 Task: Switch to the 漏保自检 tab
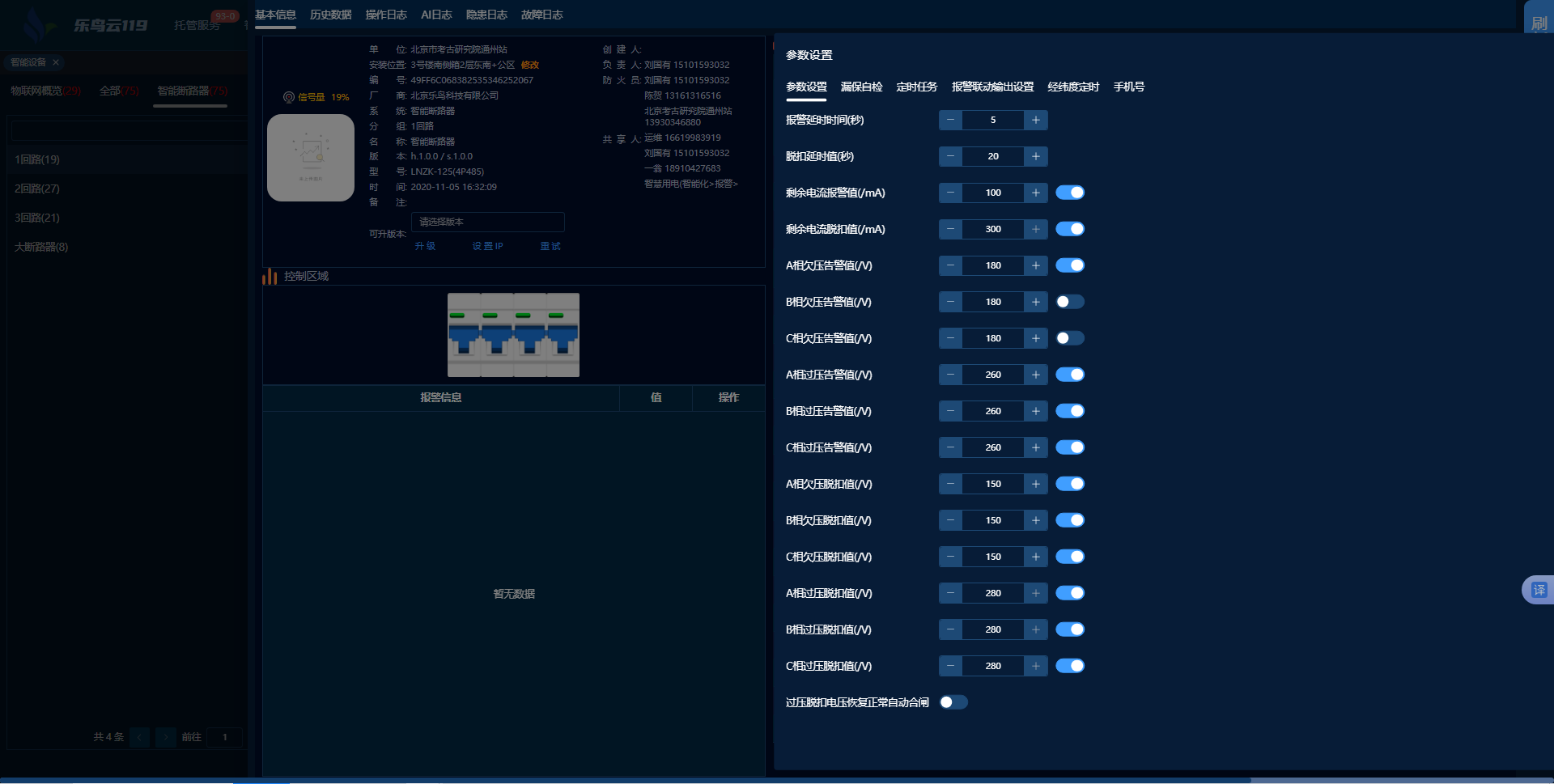[861, 87]
